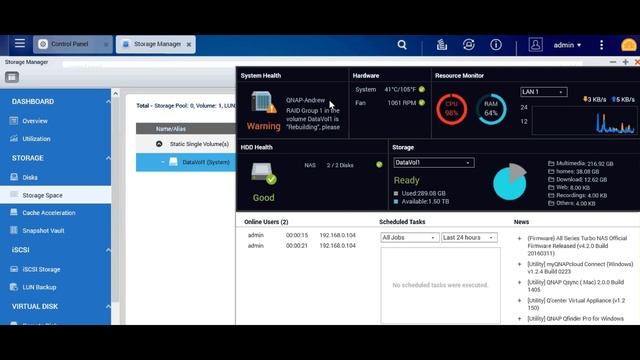Image resolution: width=640 pixels, height=360 pixels.
Task: Collapse the Static Single Volume(s) group
Action: [159, 144]
